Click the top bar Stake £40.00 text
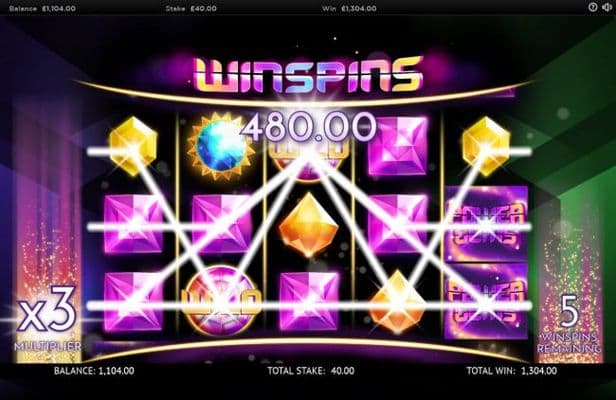The image size is (616, 400). (x=191, y=8)
